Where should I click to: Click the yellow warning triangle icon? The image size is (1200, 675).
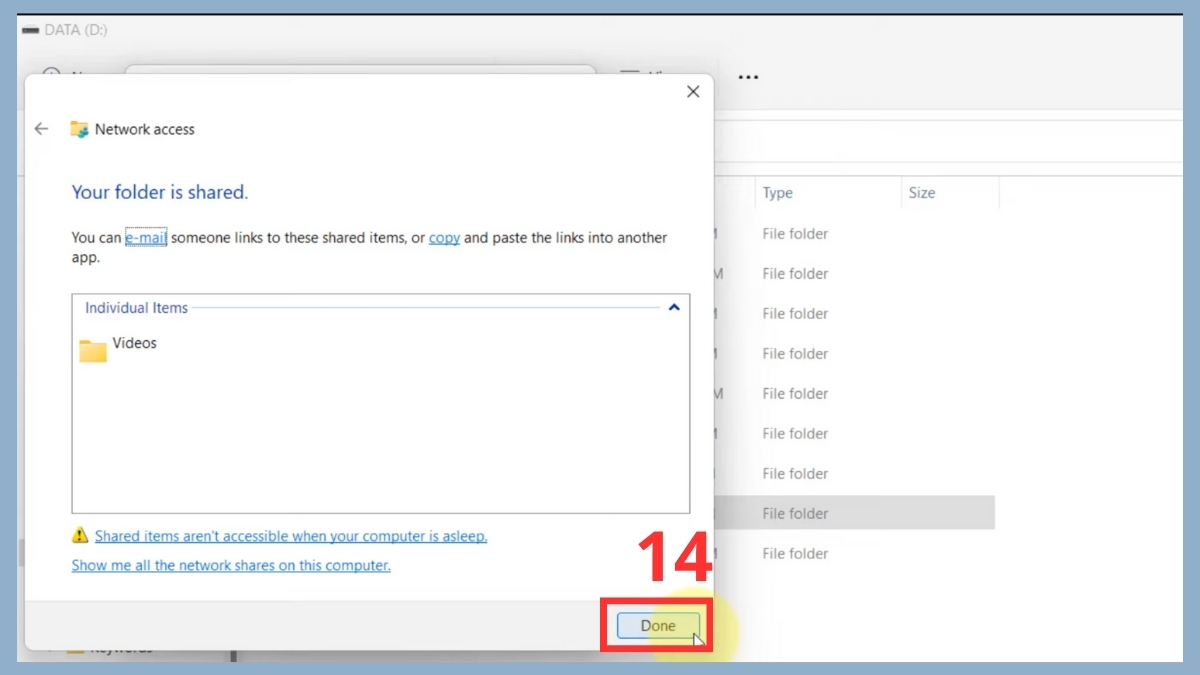(x=80, y=536)
